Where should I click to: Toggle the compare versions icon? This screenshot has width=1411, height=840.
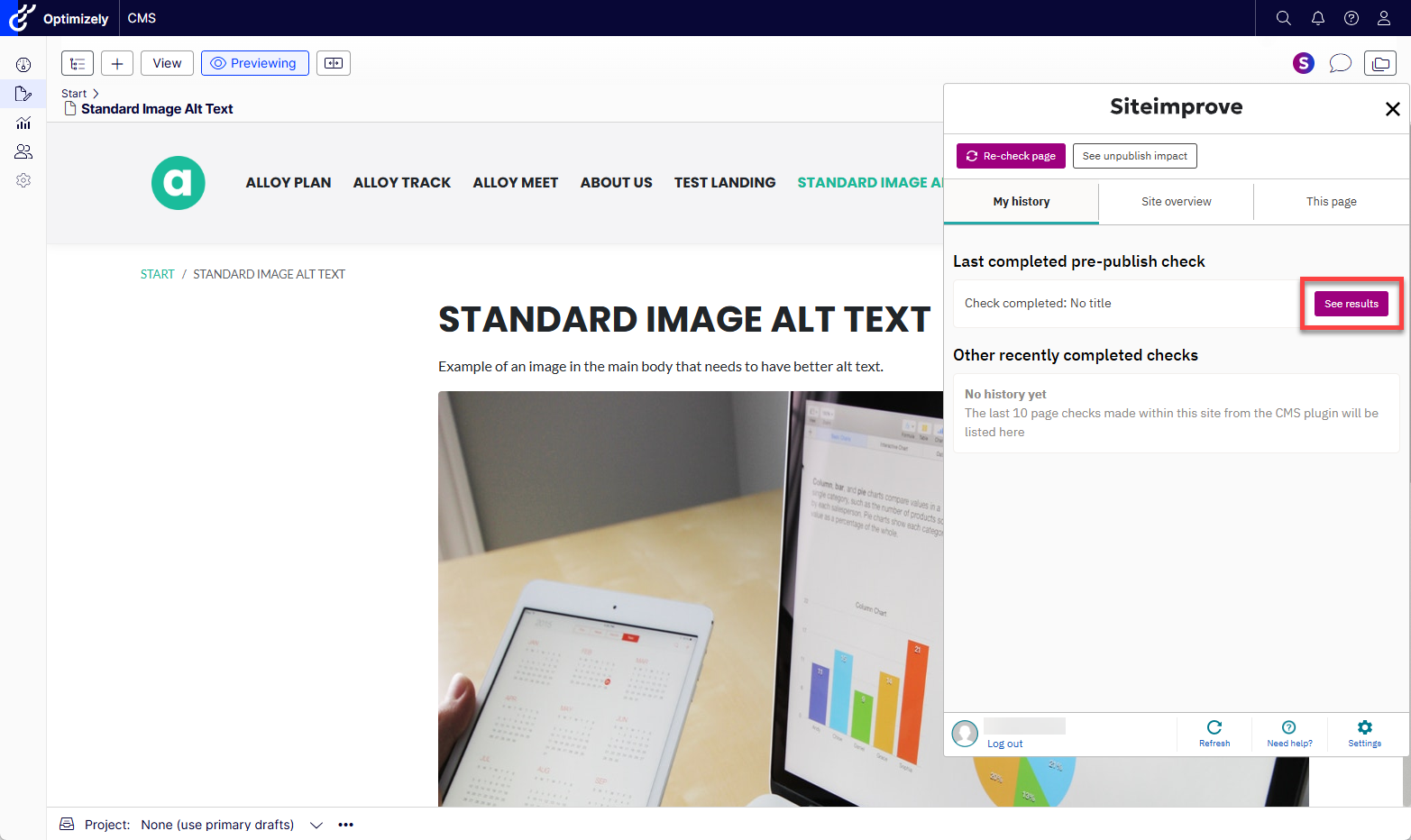point(334,63)
